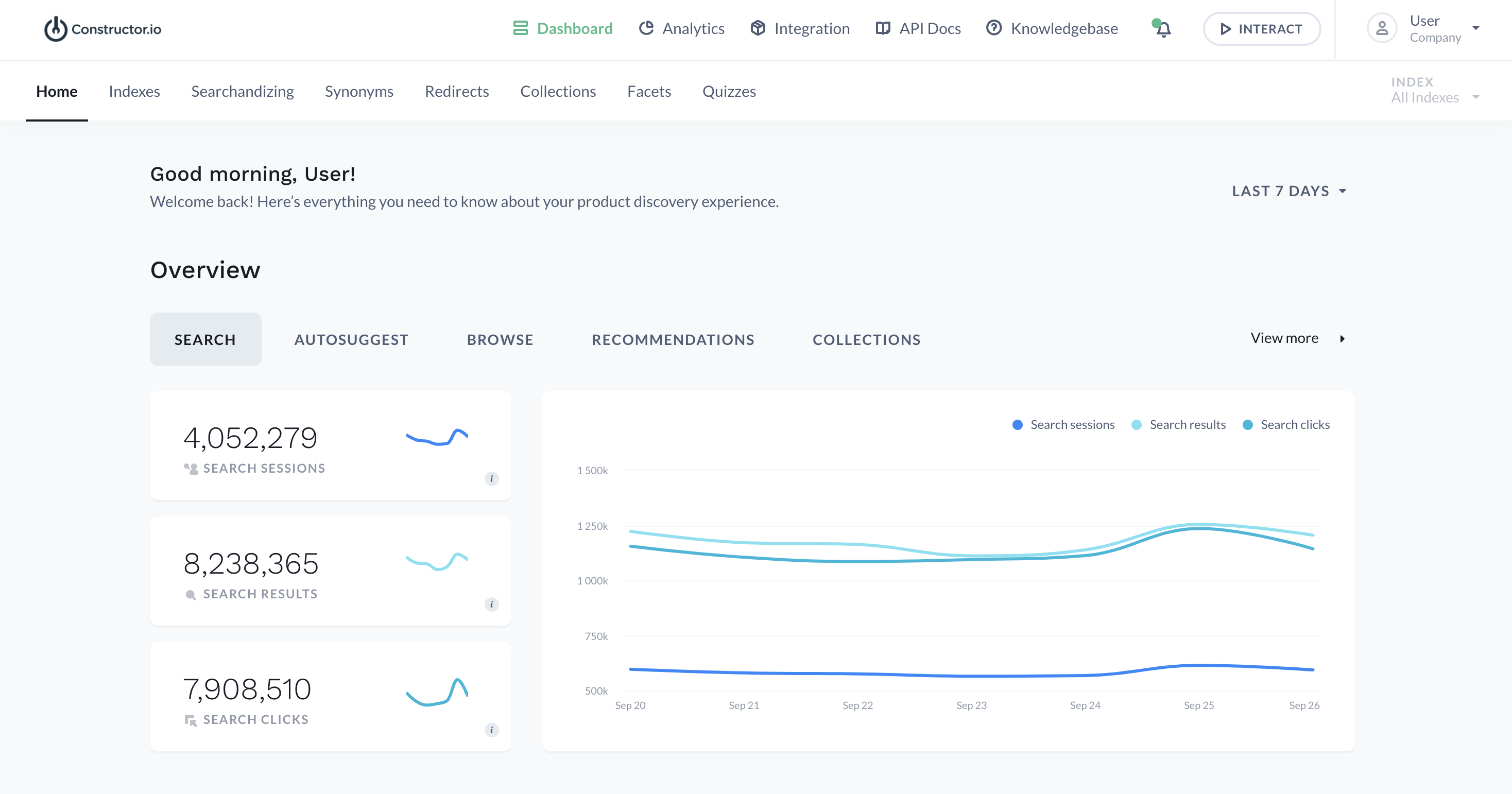The width and height of the screenshot is (1512, 794).
Task: Toggle Search sessions series in legend
Action: click(1063, 424)
